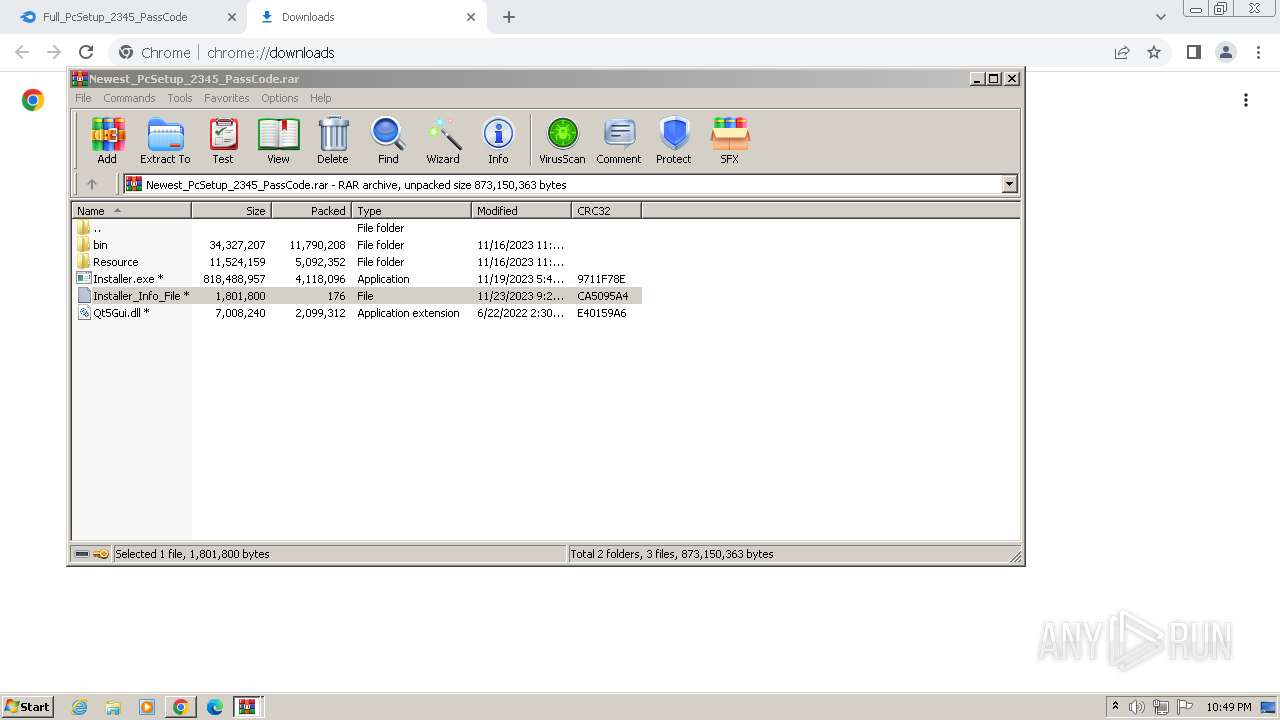Open Internet Explorer from taskbar

pyautogui.click(x=80, y=707)
